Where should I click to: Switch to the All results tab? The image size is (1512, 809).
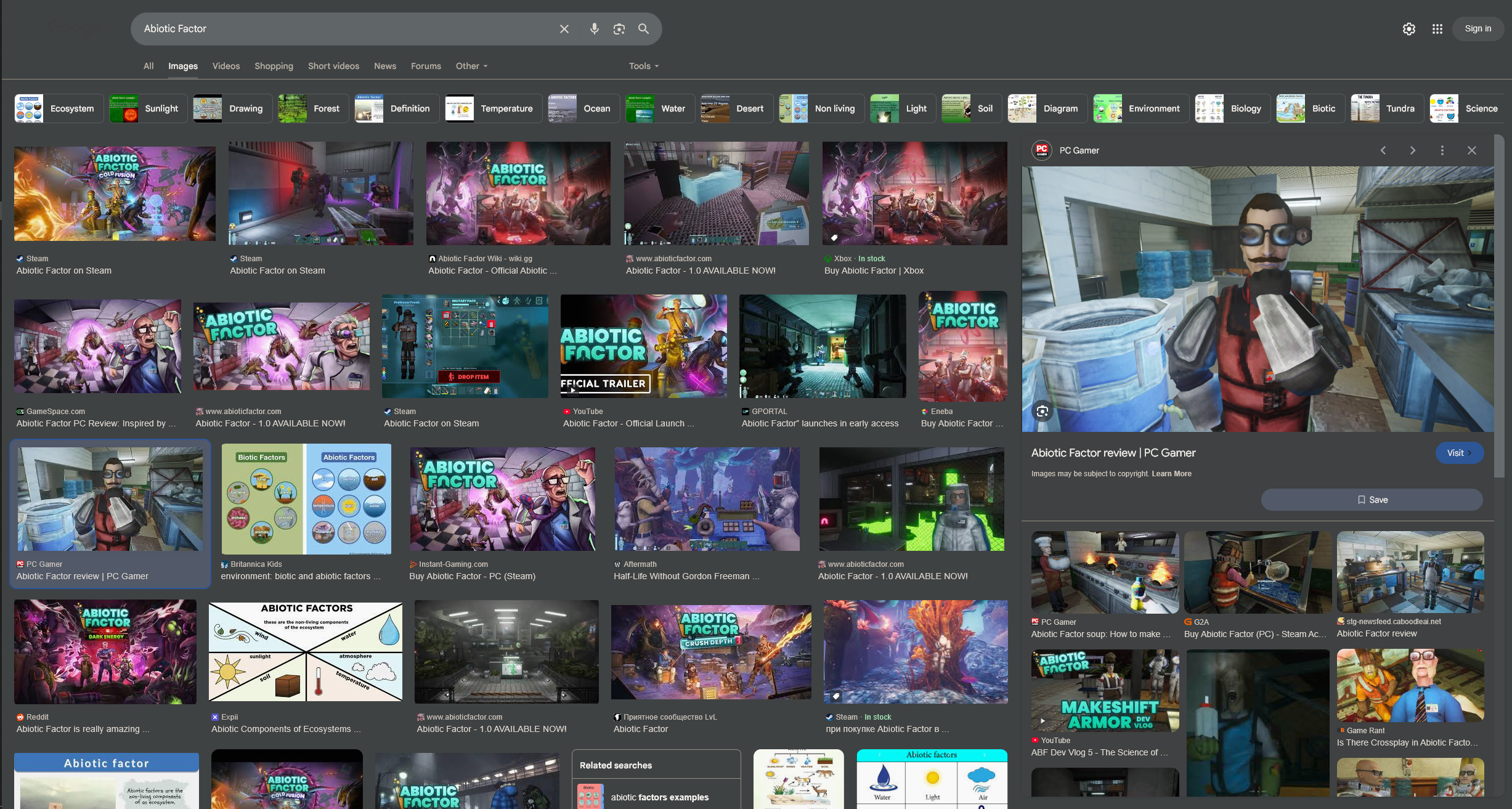coord(148,66)
